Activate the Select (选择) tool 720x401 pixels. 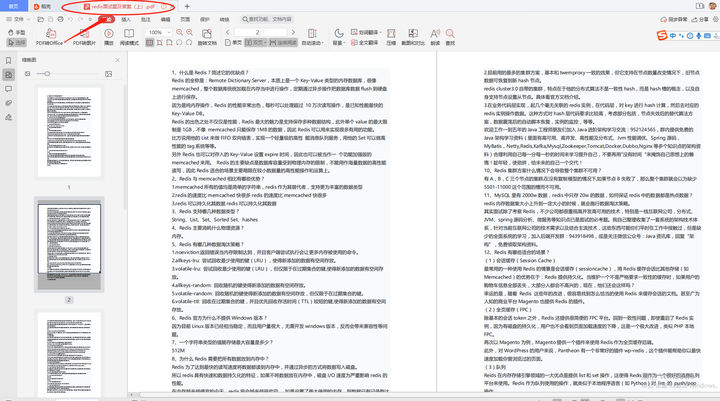pos(17,42)
